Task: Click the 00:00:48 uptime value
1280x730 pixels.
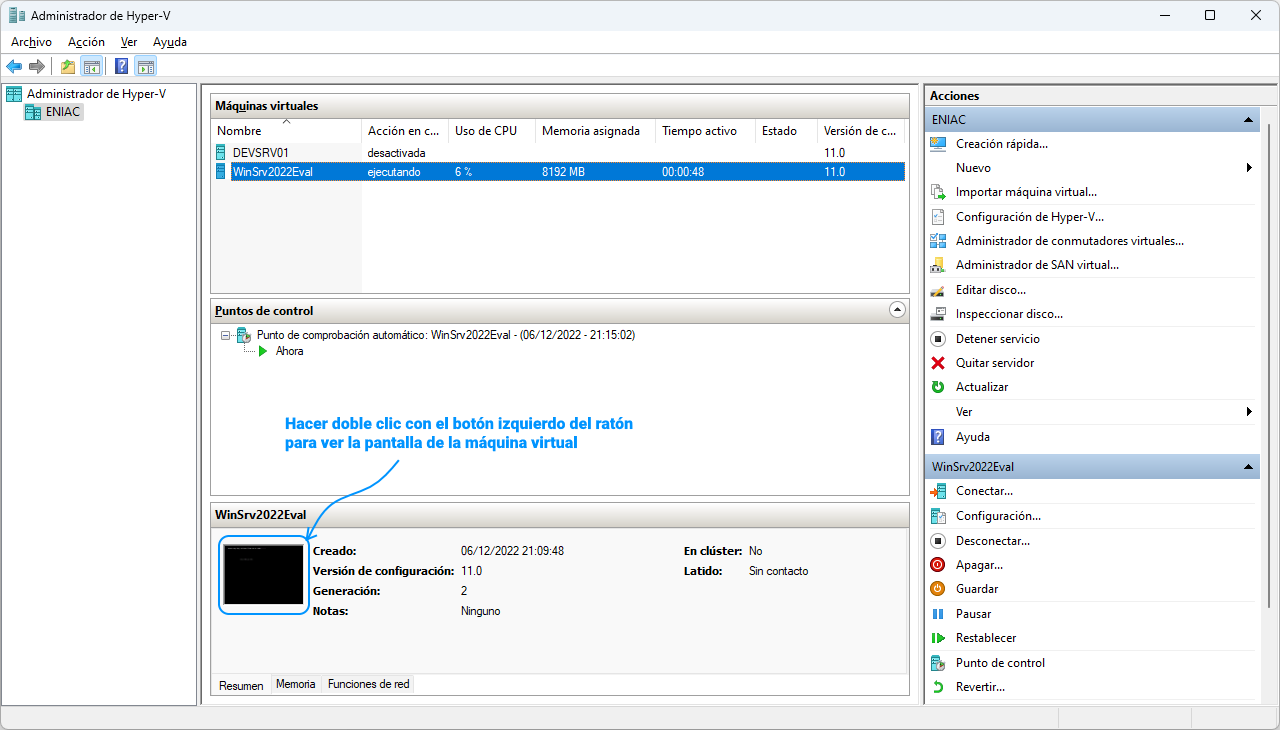Action: [x=683, y=172]
